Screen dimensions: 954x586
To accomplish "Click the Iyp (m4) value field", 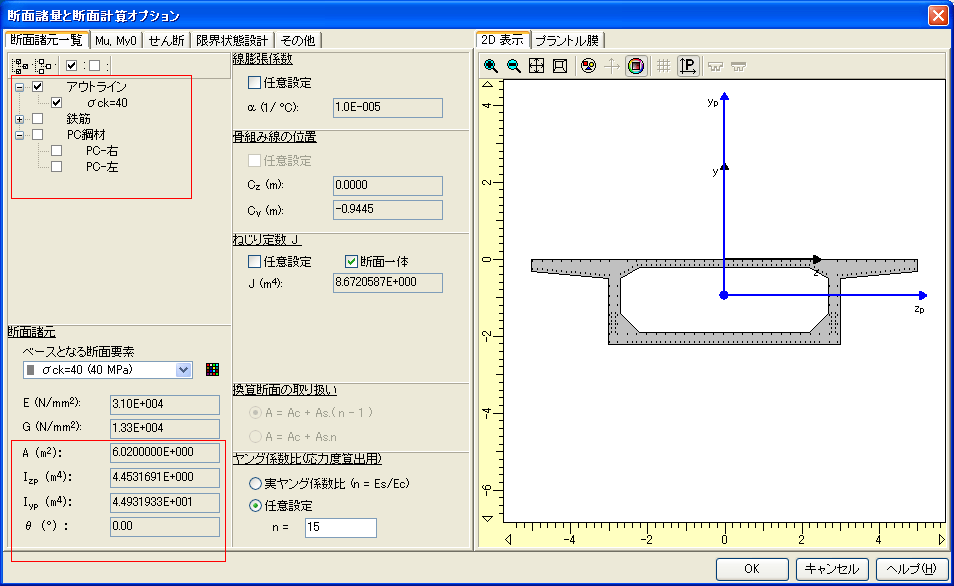I will click(165, 503).
